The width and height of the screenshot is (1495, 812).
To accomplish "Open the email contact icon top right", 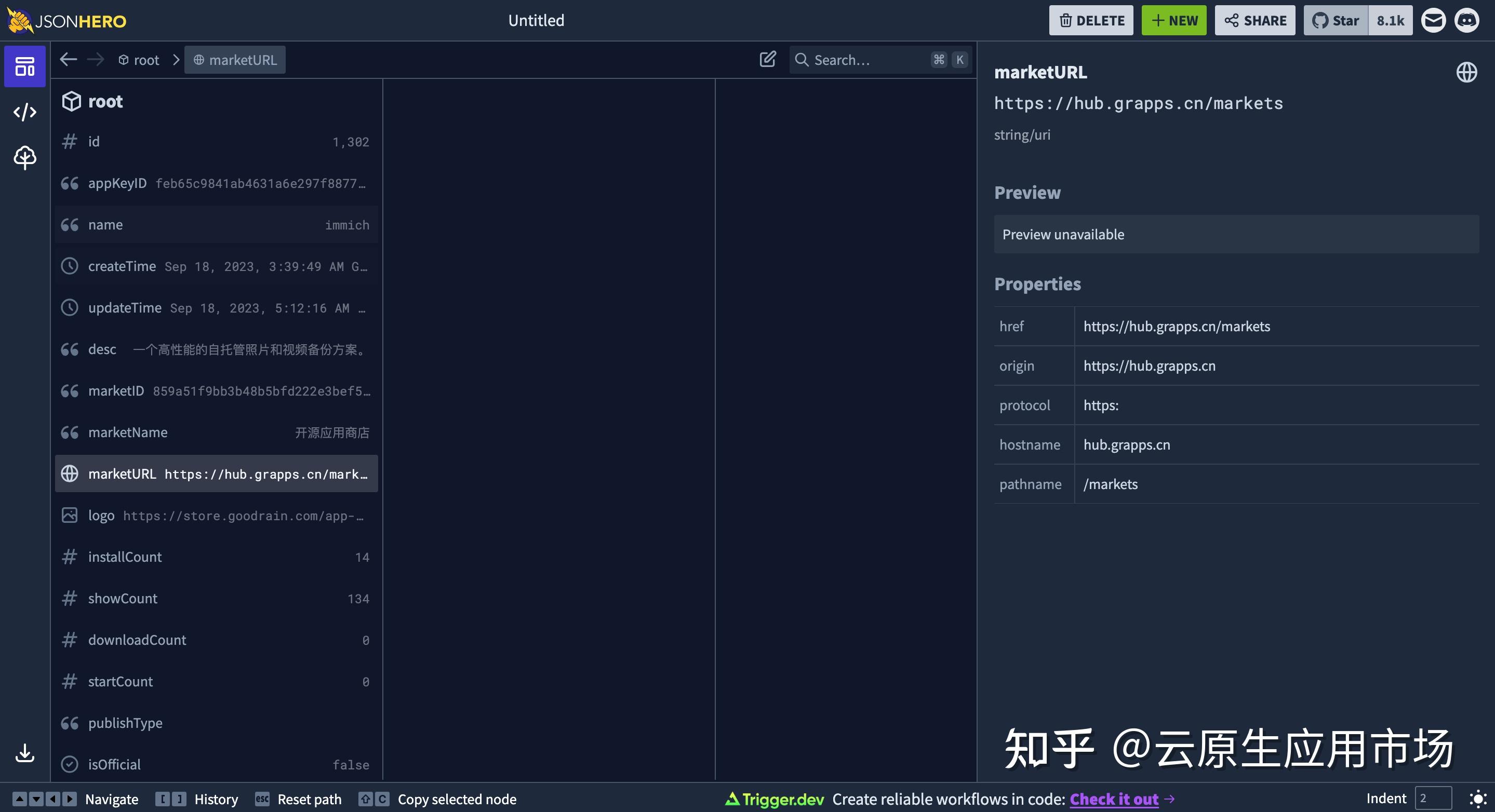I will point(1434,20).
